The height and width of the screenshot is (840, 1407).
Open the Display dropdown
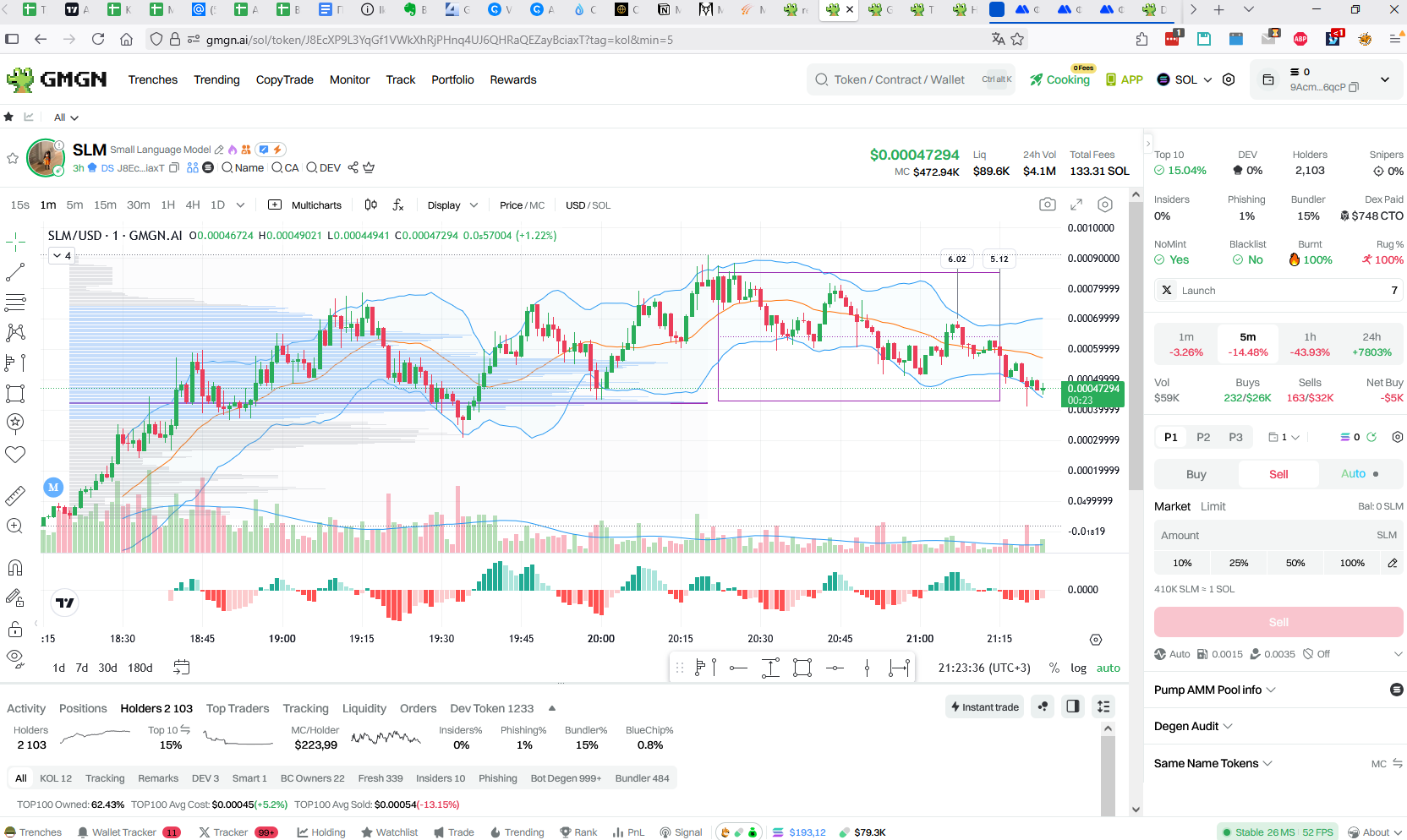click(x=452, y=205)
